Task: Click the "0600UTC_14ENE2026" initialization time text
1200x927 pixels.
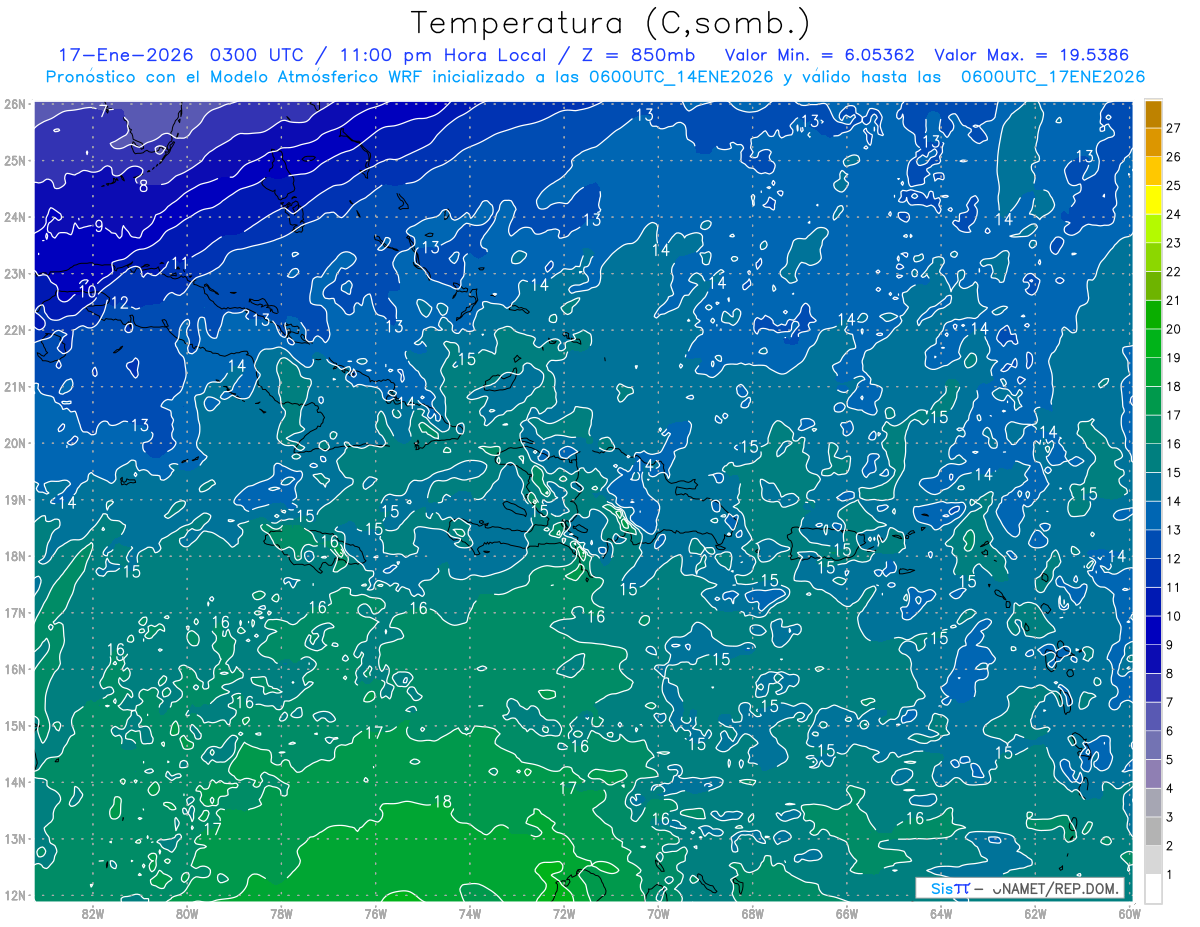Action: tap(681, 77)
